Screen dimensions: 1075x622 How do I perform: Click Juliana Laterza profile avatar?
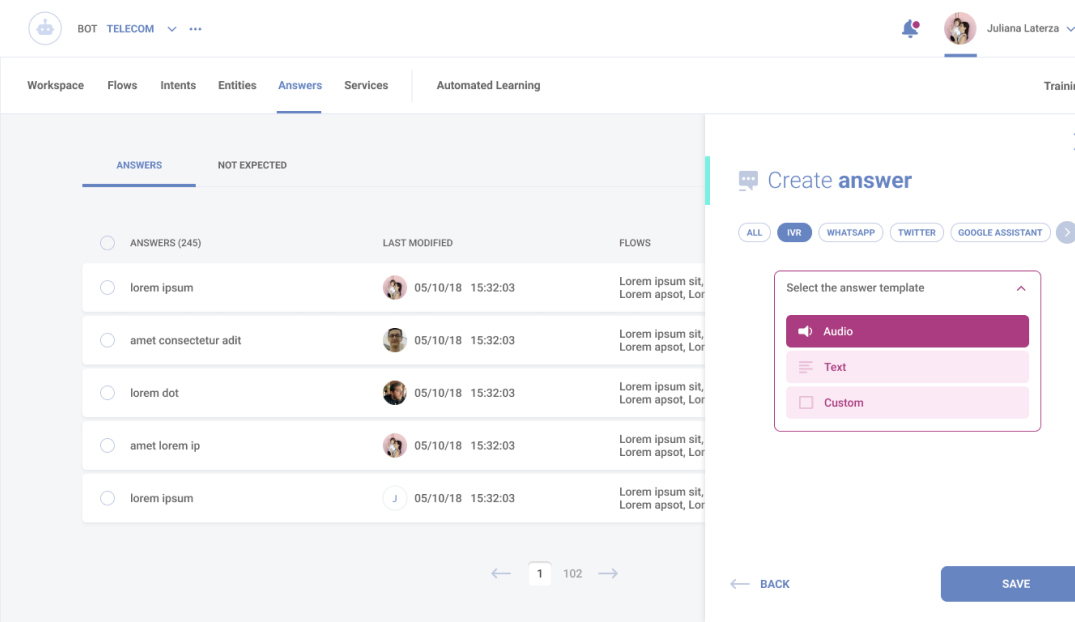pos(960,29)
